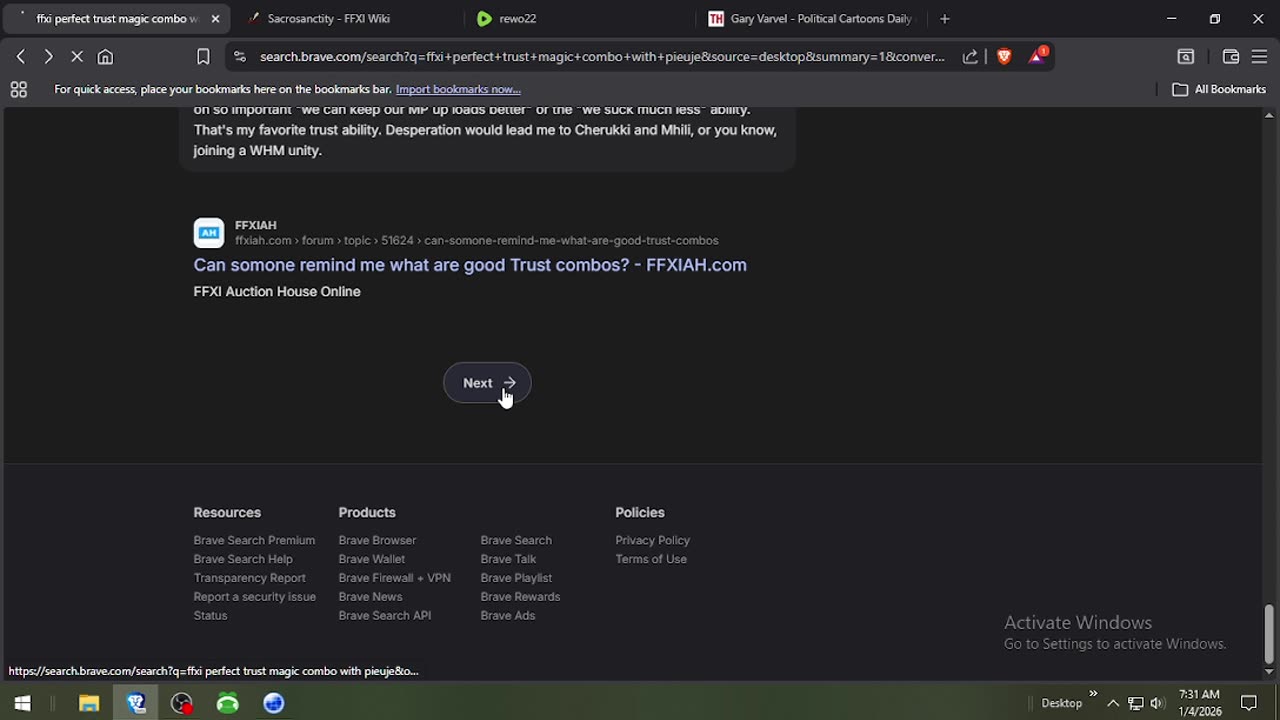Go forward with the browser forward arrow
This screenshot has width=1280, height=720.
click(48, 57)
